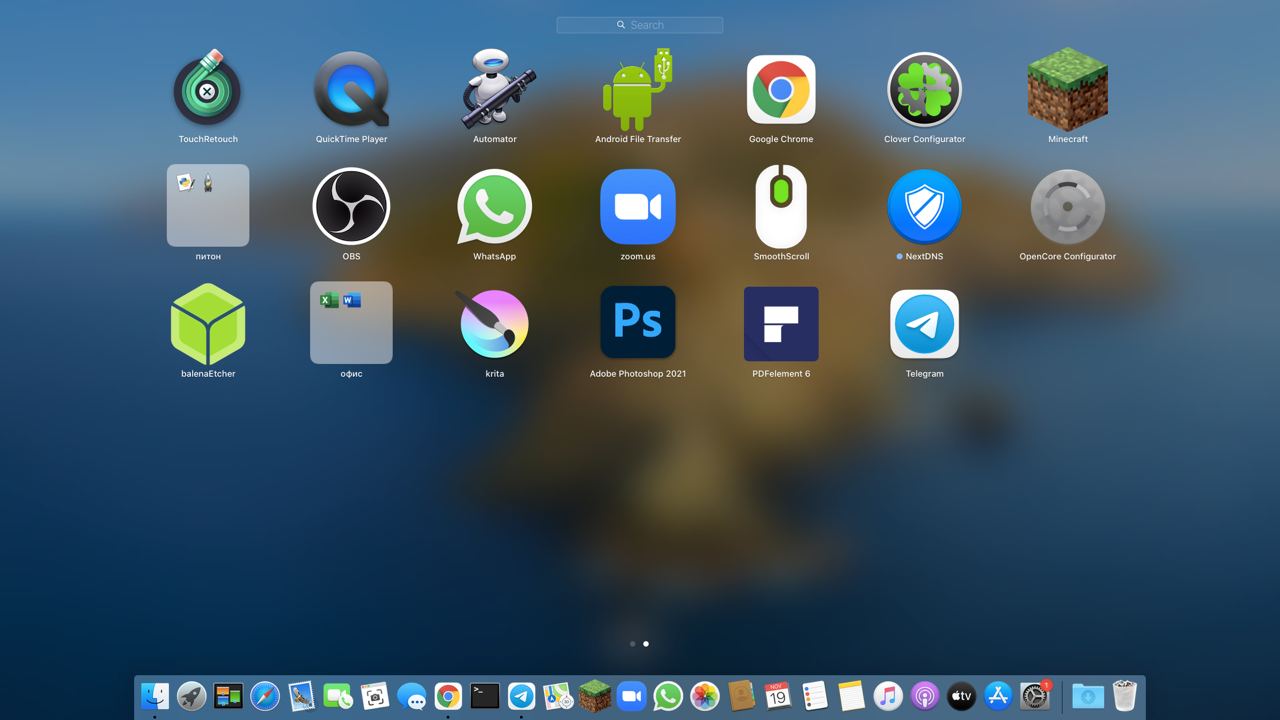Open the питон folder
Viewport: 1280px width, 720px height.
pos(208,205)
